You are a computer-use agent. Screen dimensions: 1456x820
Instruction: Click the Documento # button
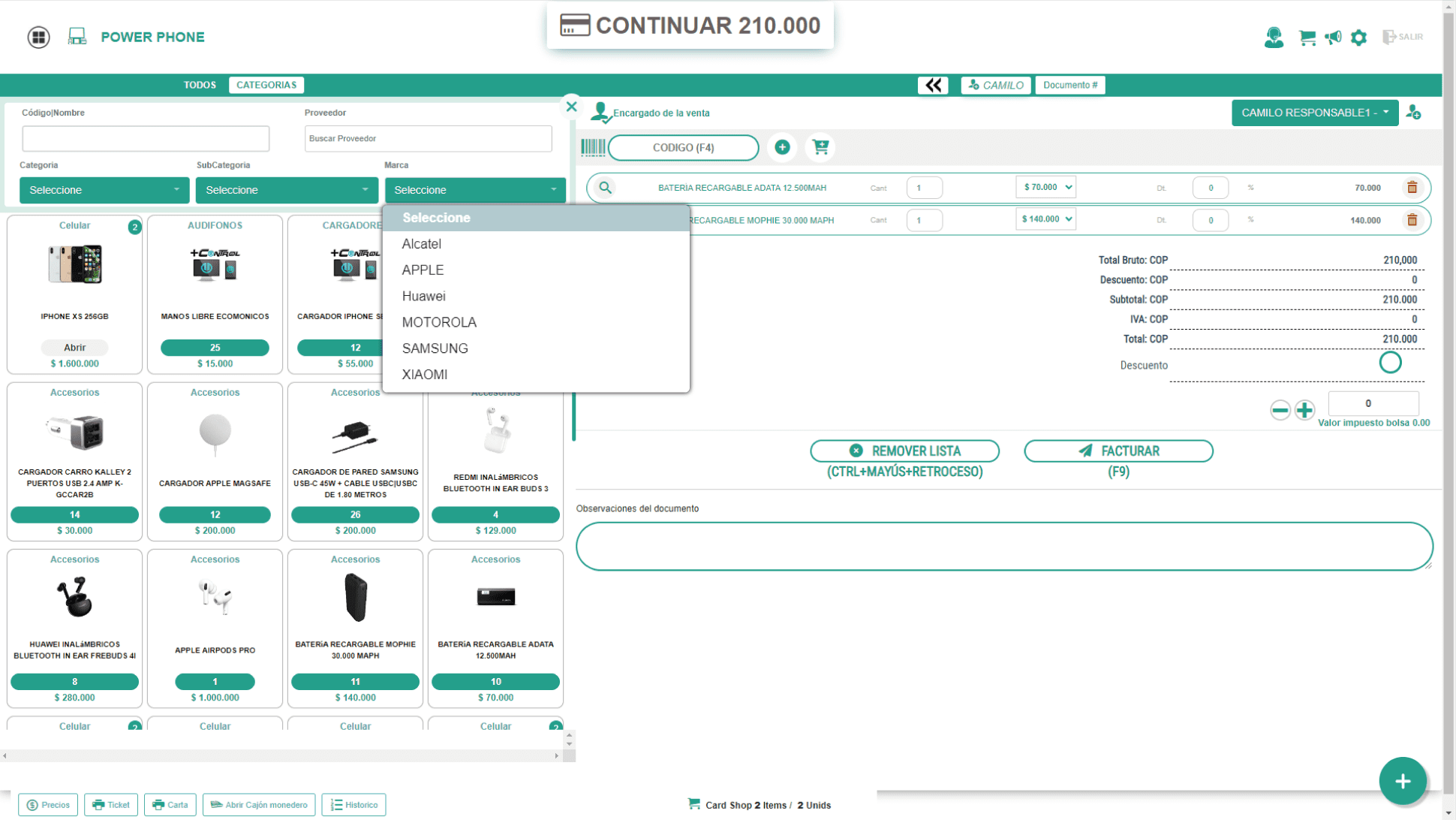(1070, 85)
